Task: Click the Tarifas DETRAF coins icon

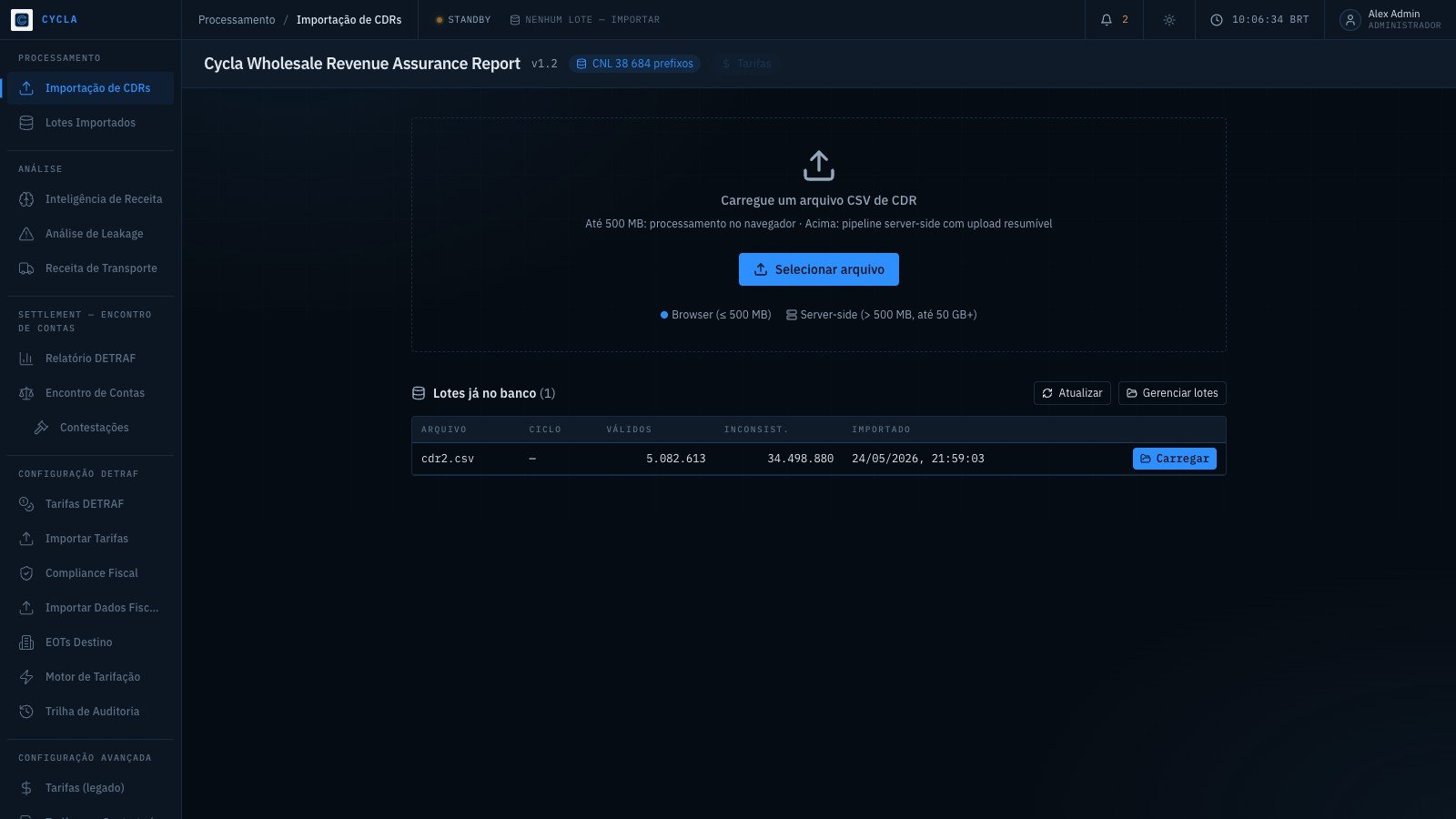Action: click(26, 504)
